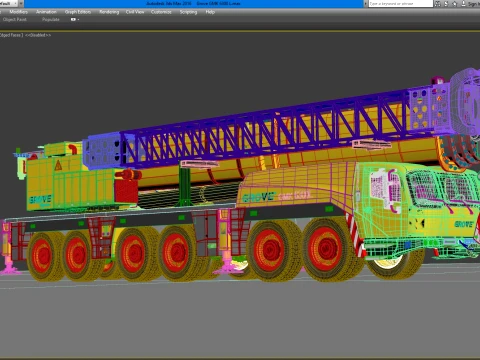The height and width of the screenshot is (360, 480).
Task: Click the Edged Faces viewport label
Action: point(11,35)
